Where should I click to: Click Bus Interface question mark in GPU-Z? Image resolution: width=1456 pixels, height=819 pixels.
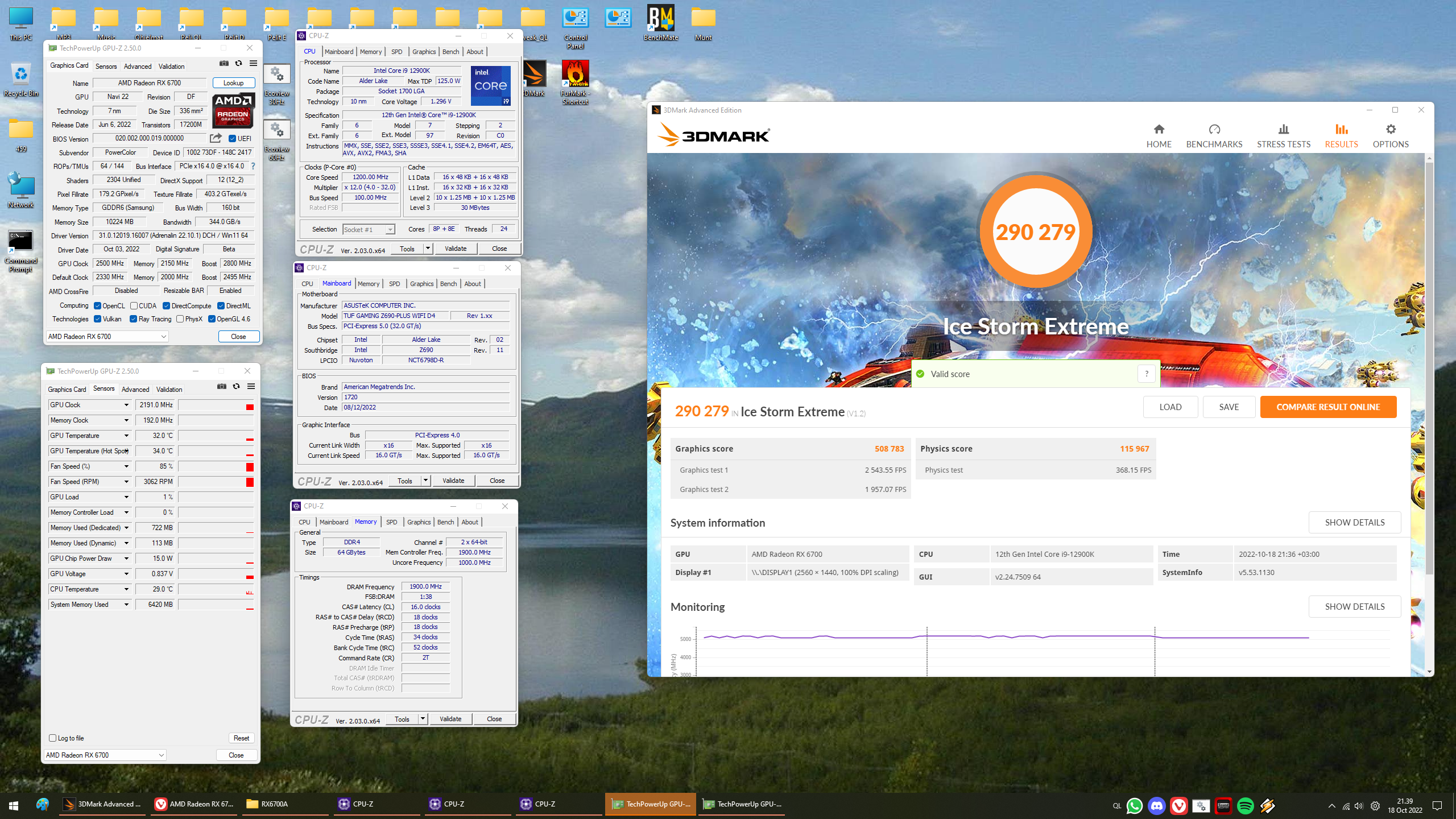click(253, 166)
